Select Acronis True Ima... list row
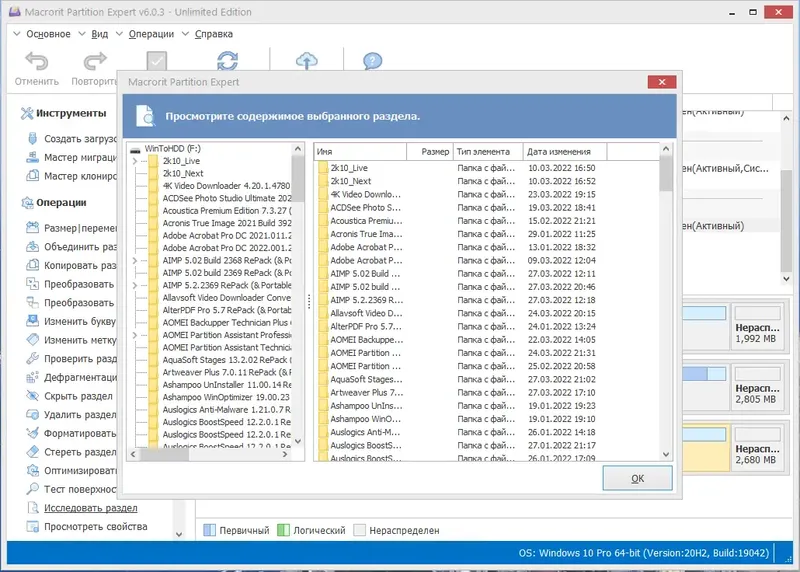 coord(487,234)
